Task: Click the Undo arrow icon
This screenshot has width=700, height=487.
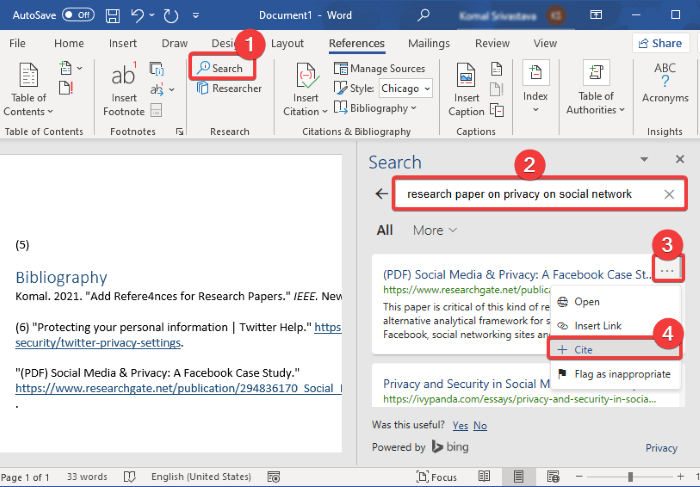Action: tap(139, 16)
